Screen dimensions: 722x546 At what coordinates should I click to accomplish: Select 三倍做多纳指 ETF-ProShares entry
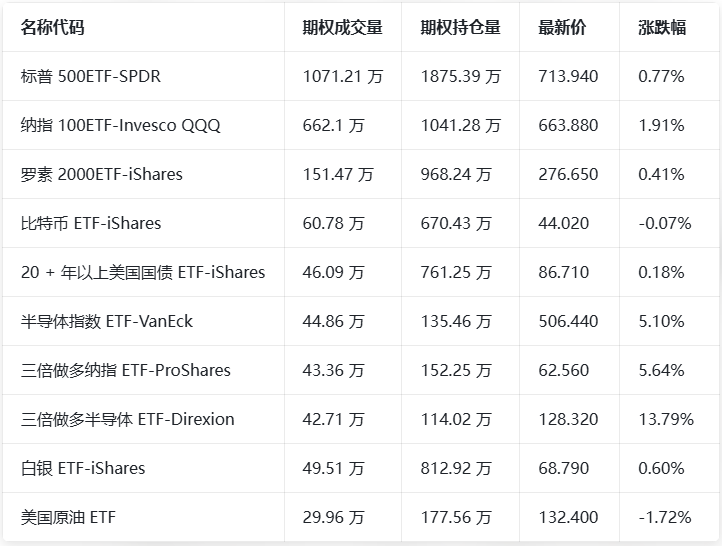click(x=125, y=370)
